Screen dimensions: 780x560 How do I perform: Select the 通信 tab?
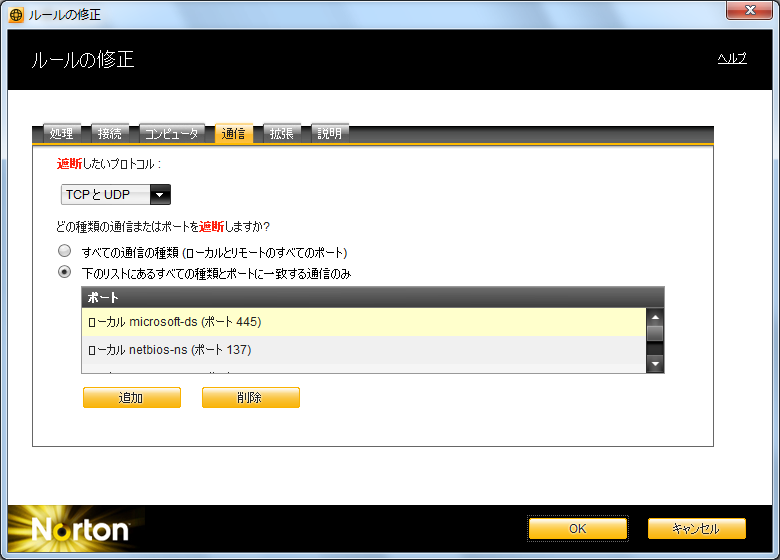[234, 133]
